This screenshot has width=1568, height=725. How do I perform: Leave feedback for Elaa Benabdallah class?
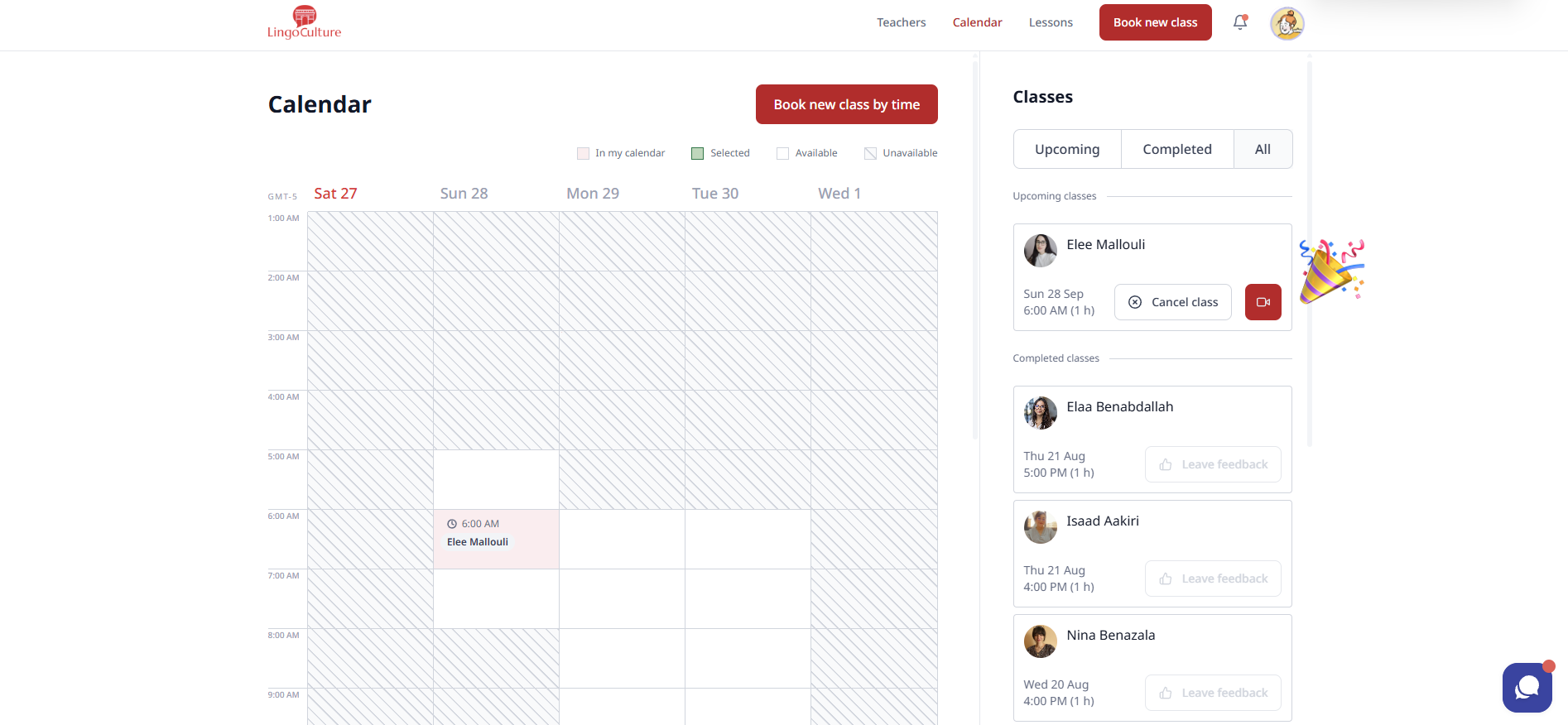pyautogui.click(x=1213, y=464)
